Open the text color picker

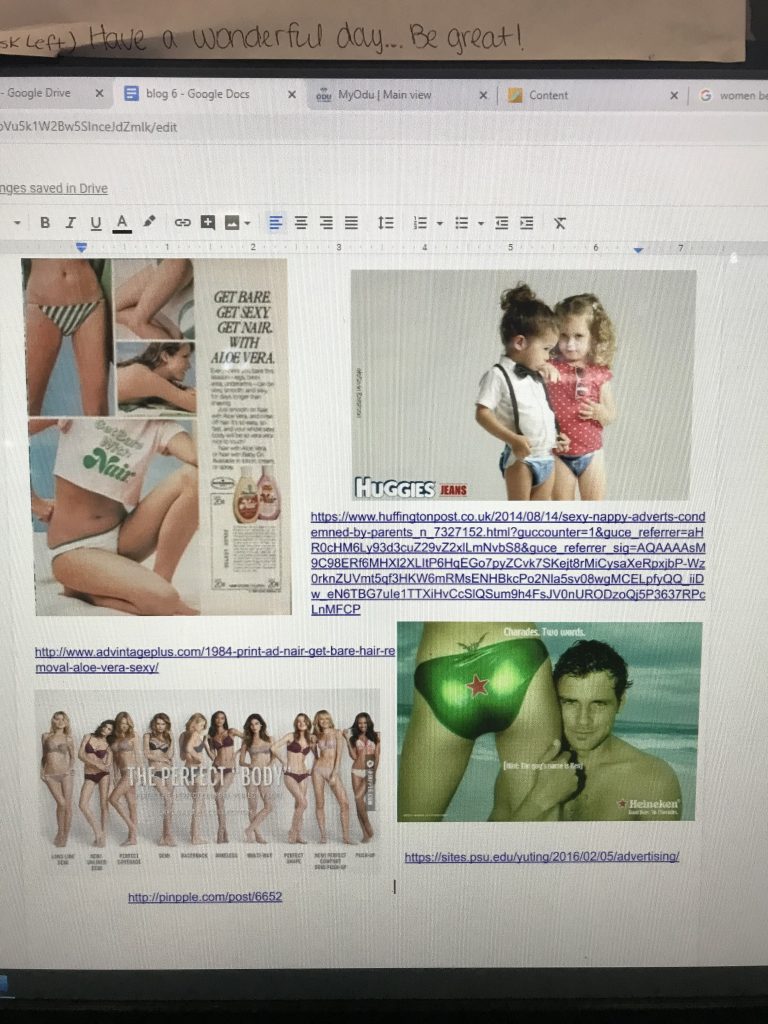pyautogui.click(x=121, y=223)
